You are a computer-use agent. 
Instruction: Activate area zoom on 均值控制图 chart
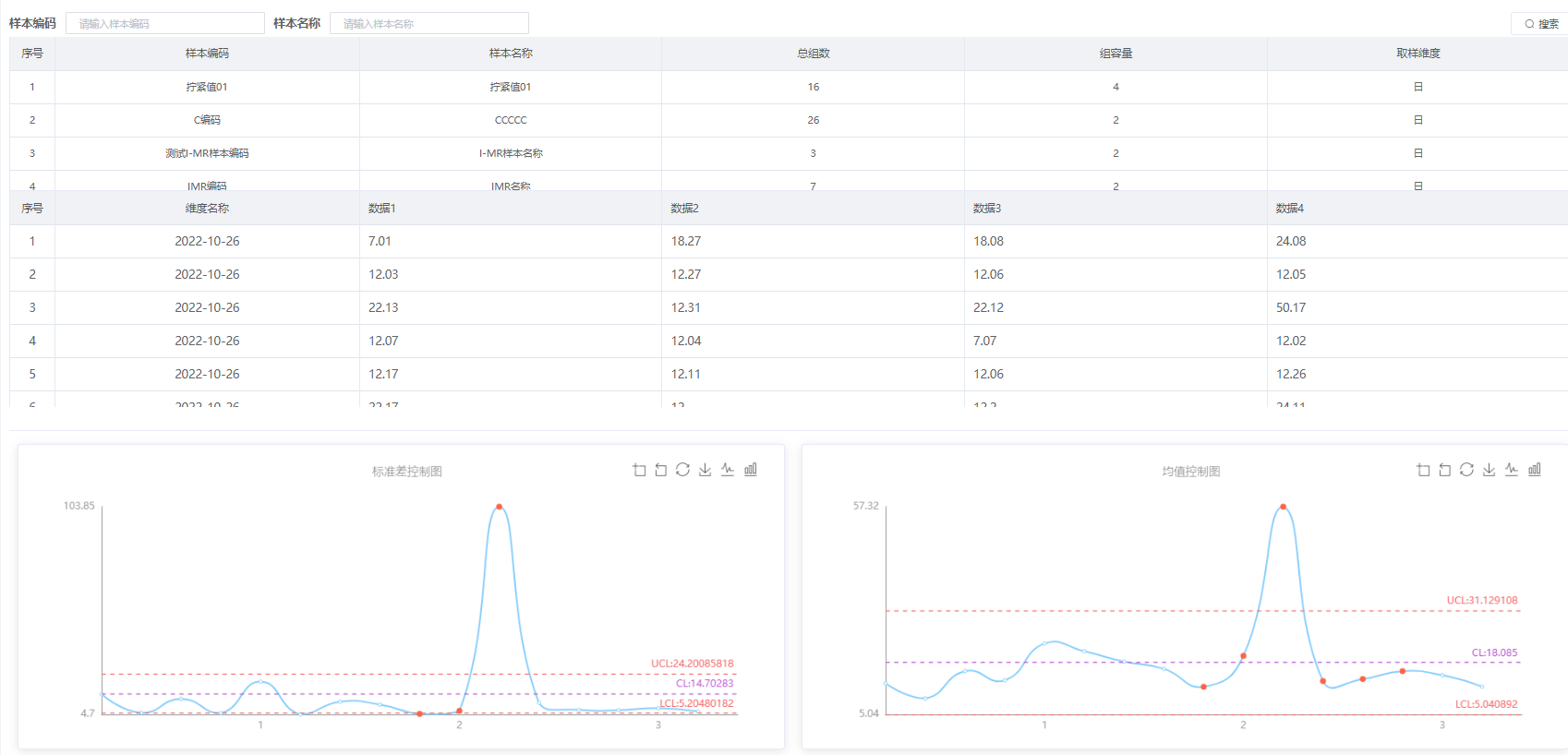(1423, 470)
